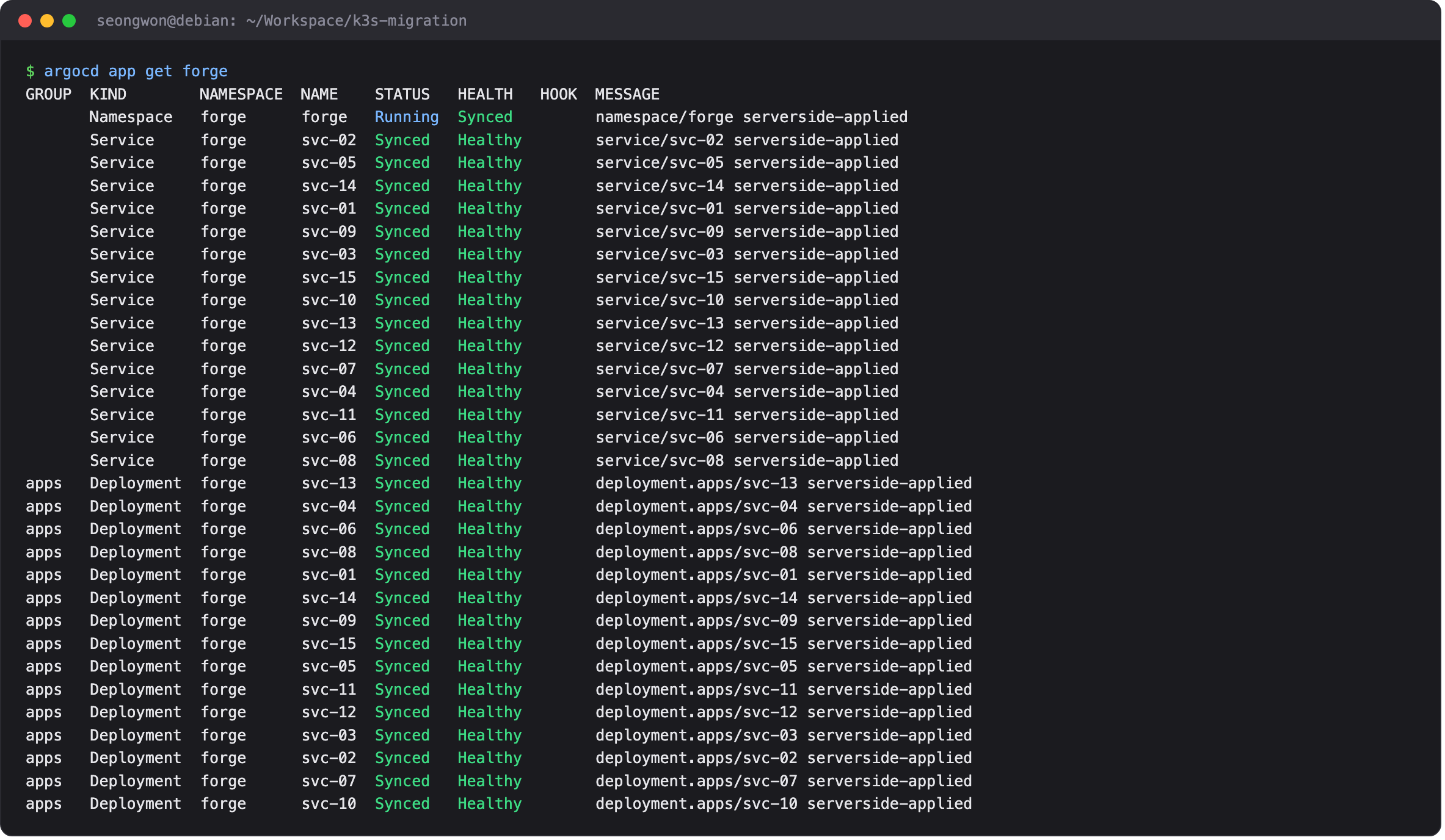The width and height of the screenshot is (1445, 840).
Task: Click the STATUS column header
Action: tap(402, 95)
